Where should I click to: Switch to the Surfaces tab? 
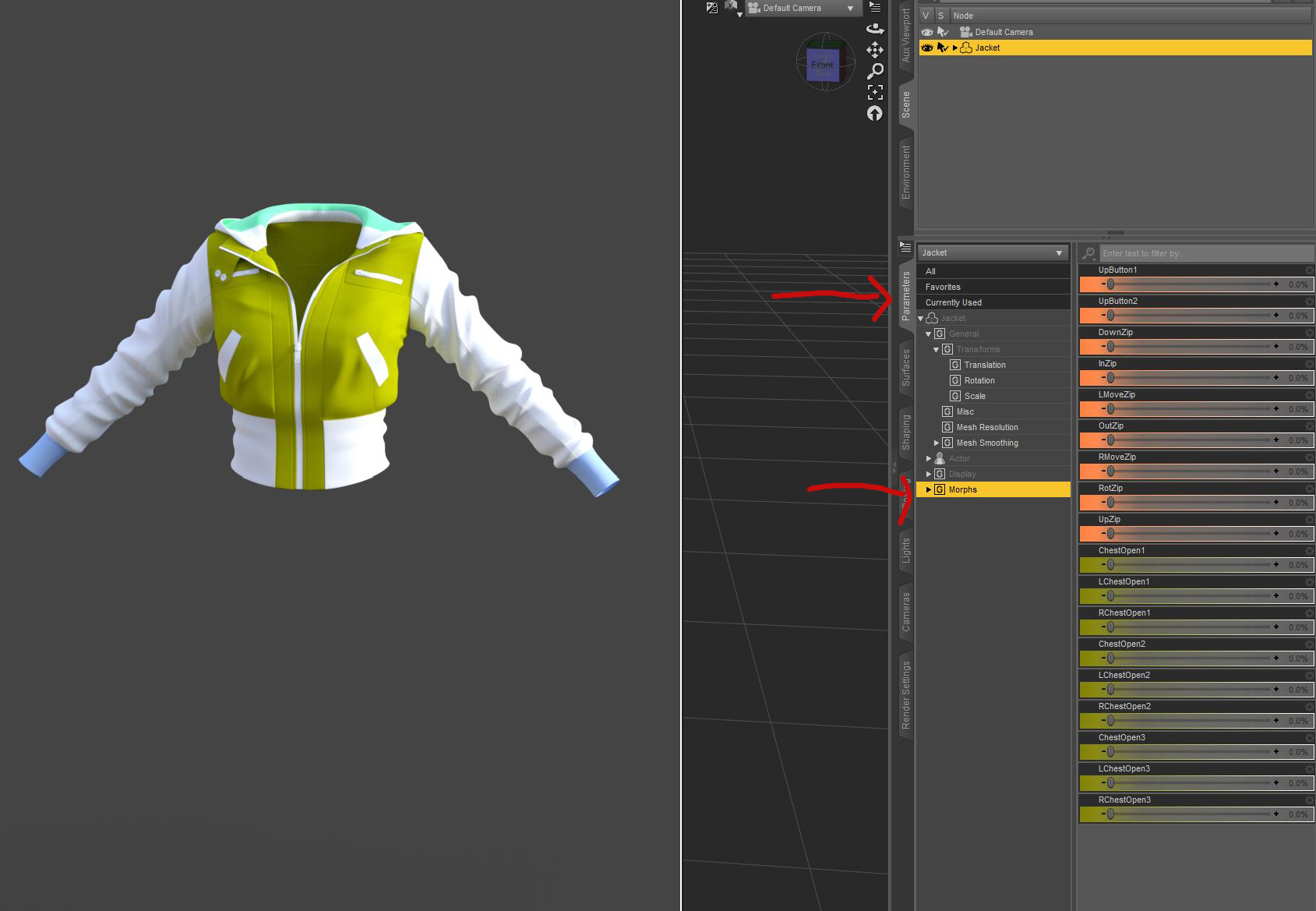tap(905, 368)
